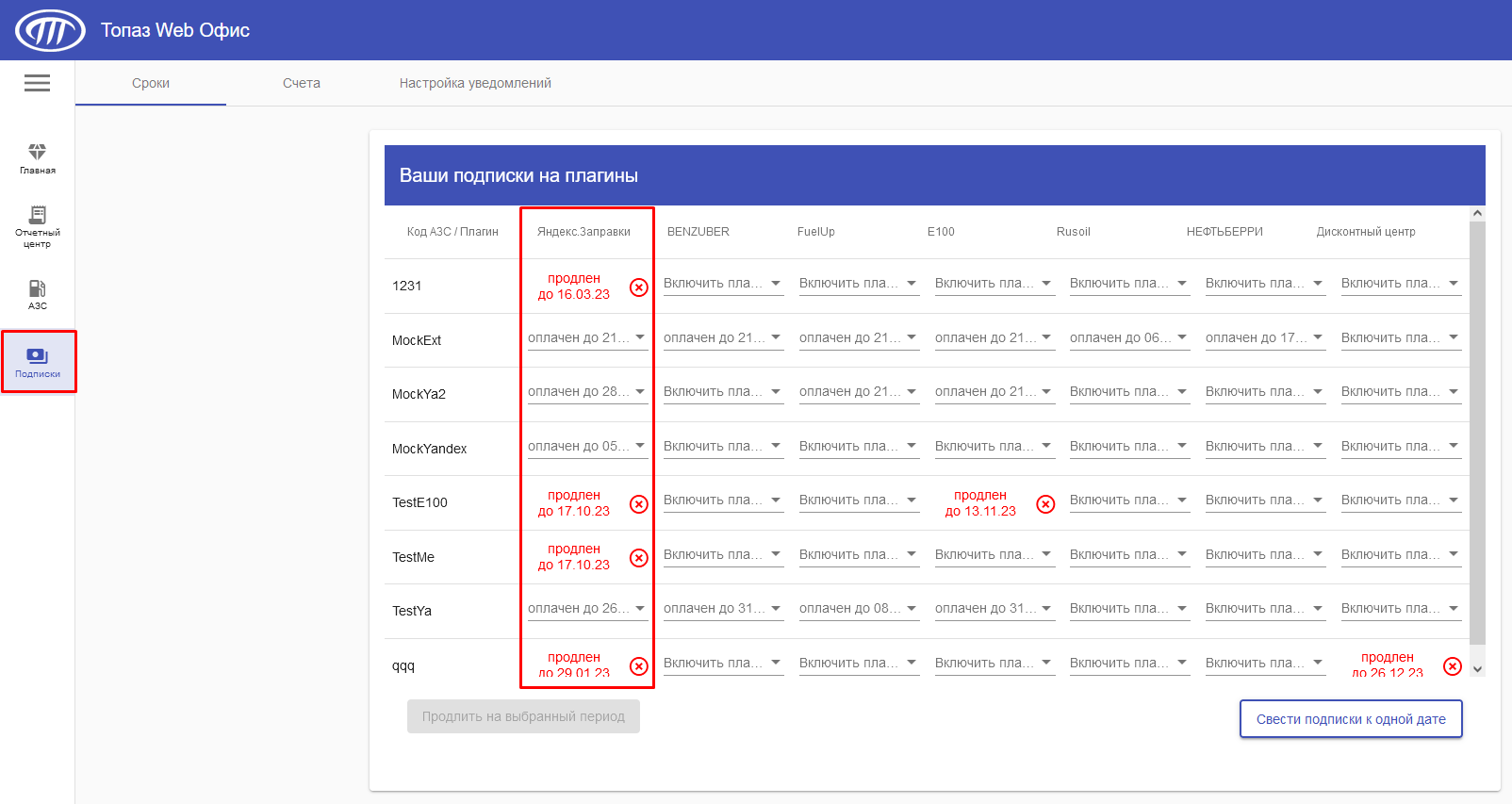Open НЕФТЬБЕРРИ dropdown for qqq row

[x=1265, y=663]
